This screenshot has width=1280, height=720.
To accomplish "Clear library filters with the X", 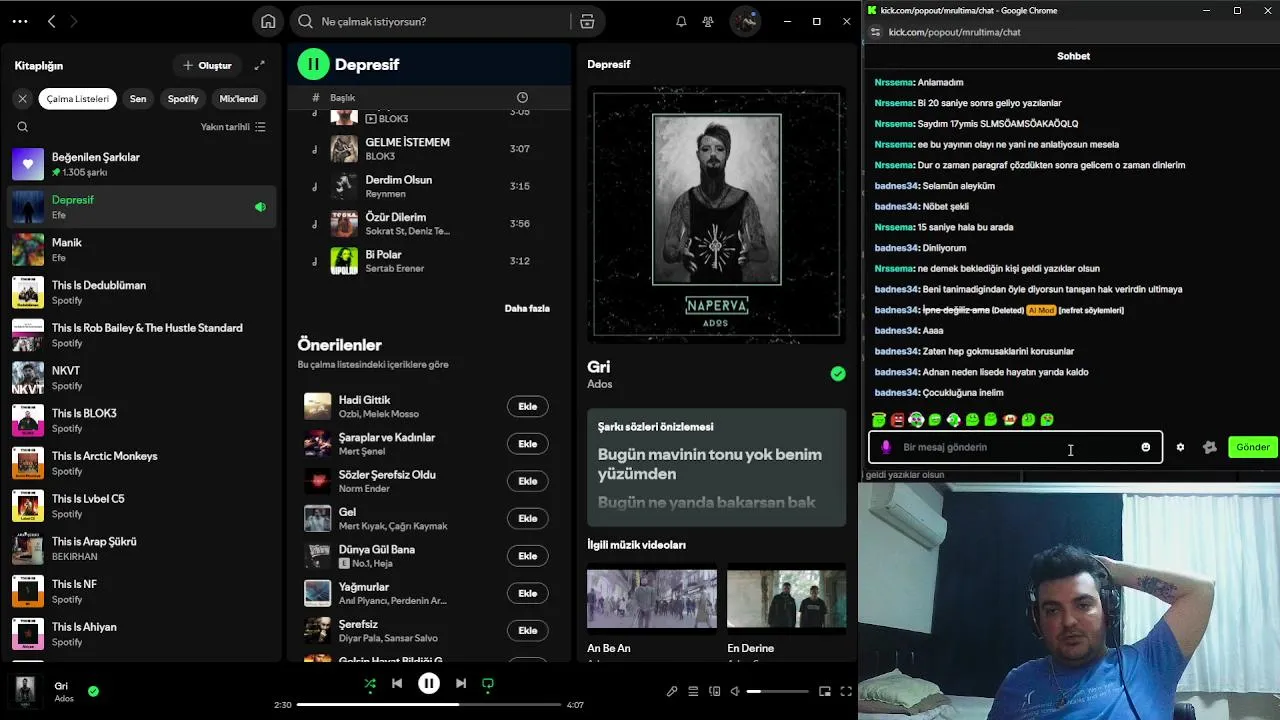I will click(22, 99).
